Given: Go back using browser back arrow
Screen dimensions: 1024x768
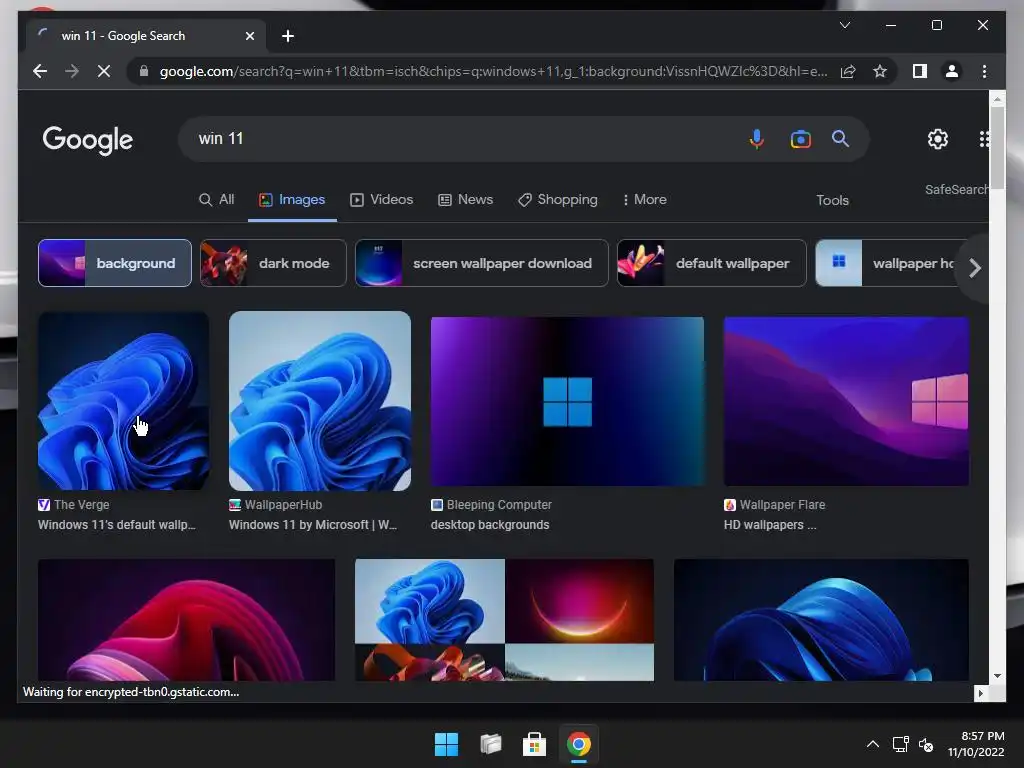Looking at the screenshot, I should [x=40, y=71].
